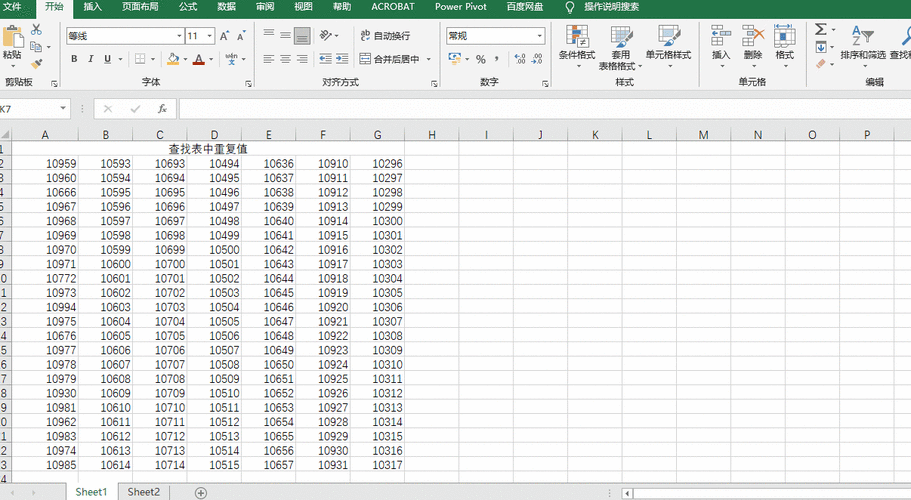Select the Format Painter brush
The width and height of the screenshot is (911, 500).
[36, 63]
